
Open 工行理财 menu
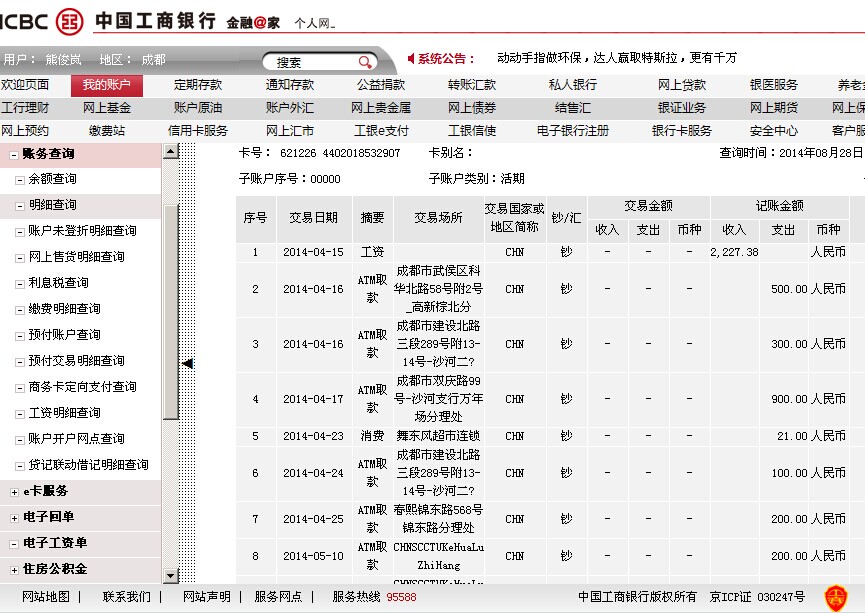[25, 108]
